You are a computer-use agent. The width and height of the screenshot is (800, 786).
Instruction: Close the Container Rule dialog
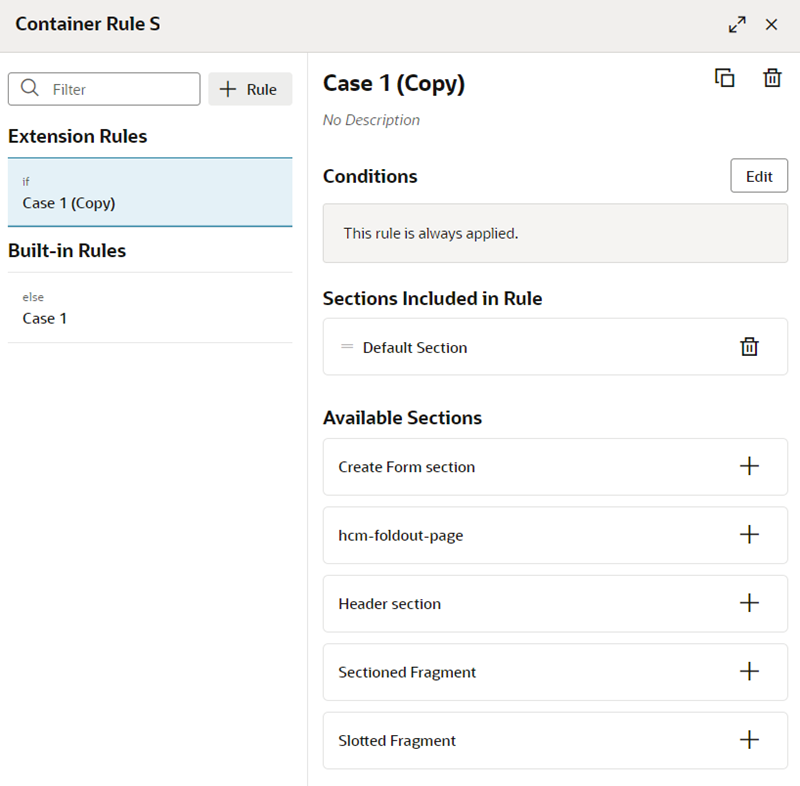(x=771, y=24)
